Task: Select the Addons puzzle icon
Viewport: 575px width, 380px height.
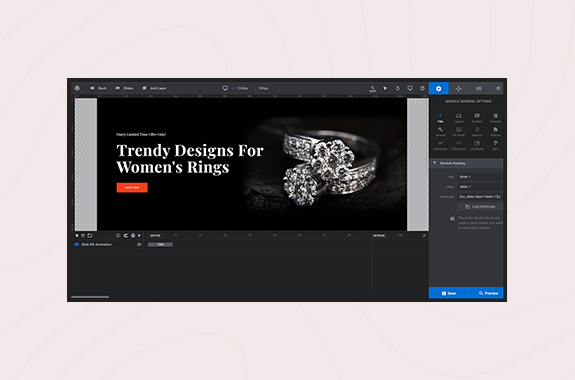Action: coord(495,132)
